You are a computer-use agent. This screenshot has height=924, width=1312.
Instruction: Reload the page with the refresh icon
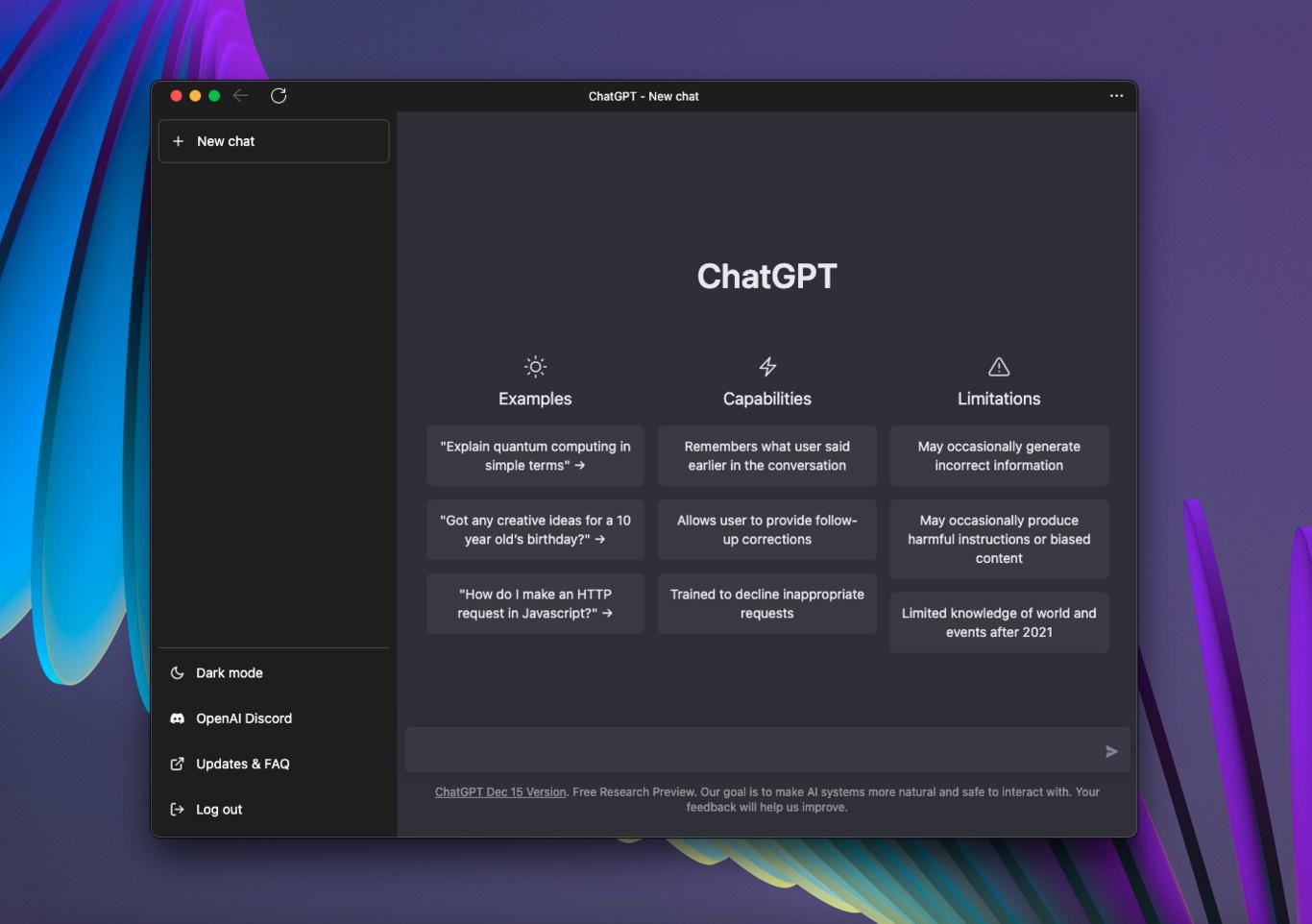click(x=279, y=95)
